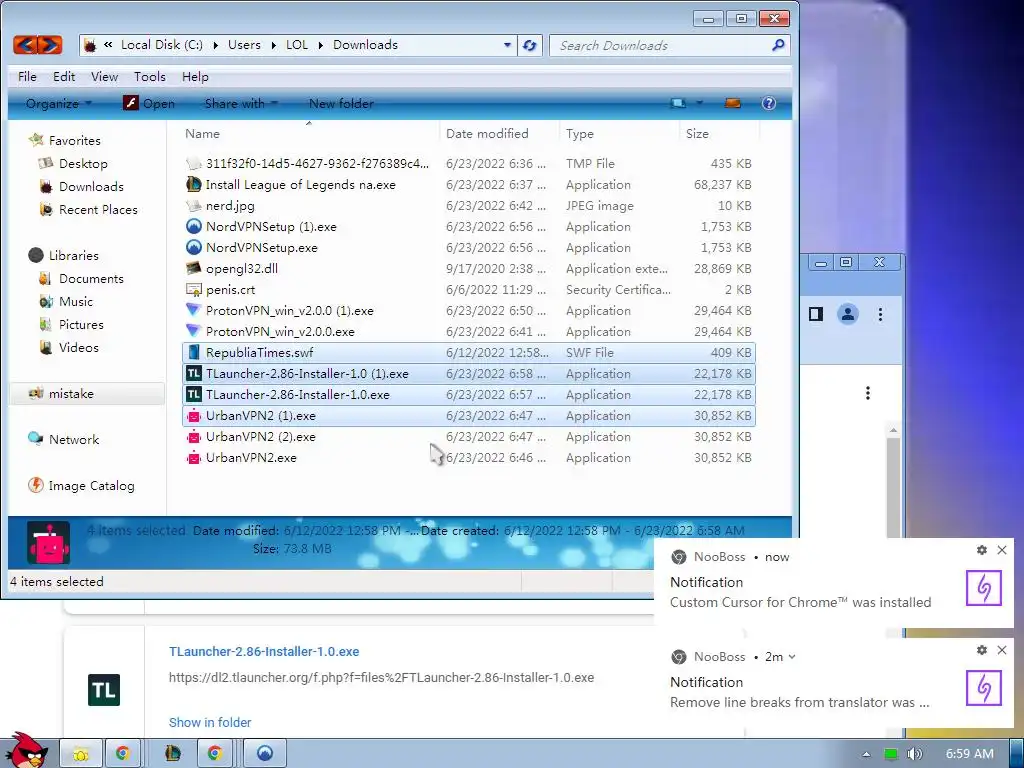Image resolution: width=1024 pixels, height=768 pixels.
Task: Click the New folder button
Action: (341, 103)
